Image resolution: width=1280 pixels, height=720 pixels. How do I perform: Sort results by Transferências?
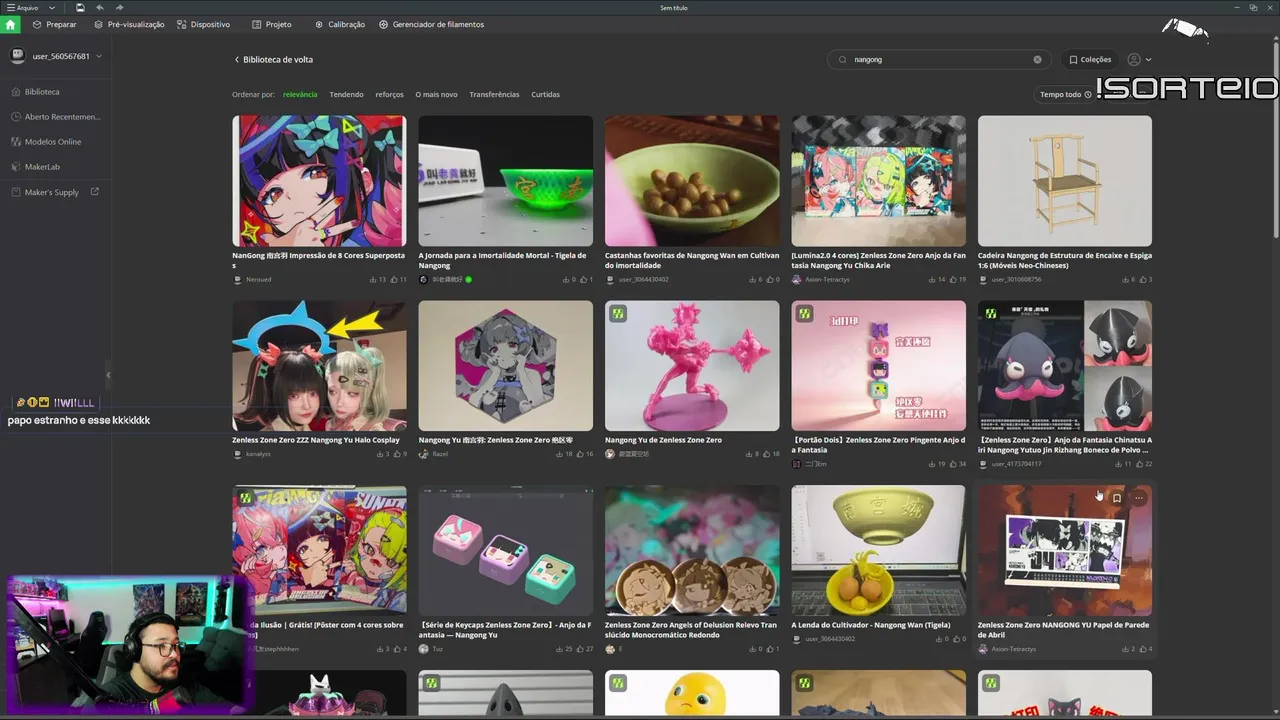(x=494, y=95)
